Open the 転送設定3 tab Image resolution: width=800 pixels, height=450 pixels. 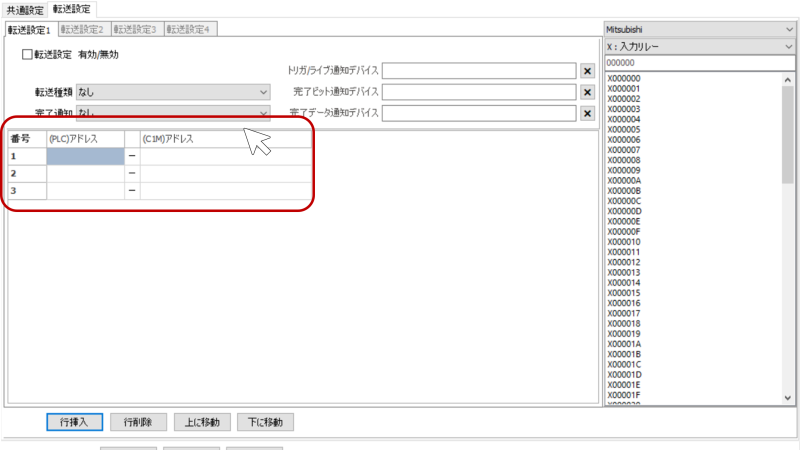(135, 30)
